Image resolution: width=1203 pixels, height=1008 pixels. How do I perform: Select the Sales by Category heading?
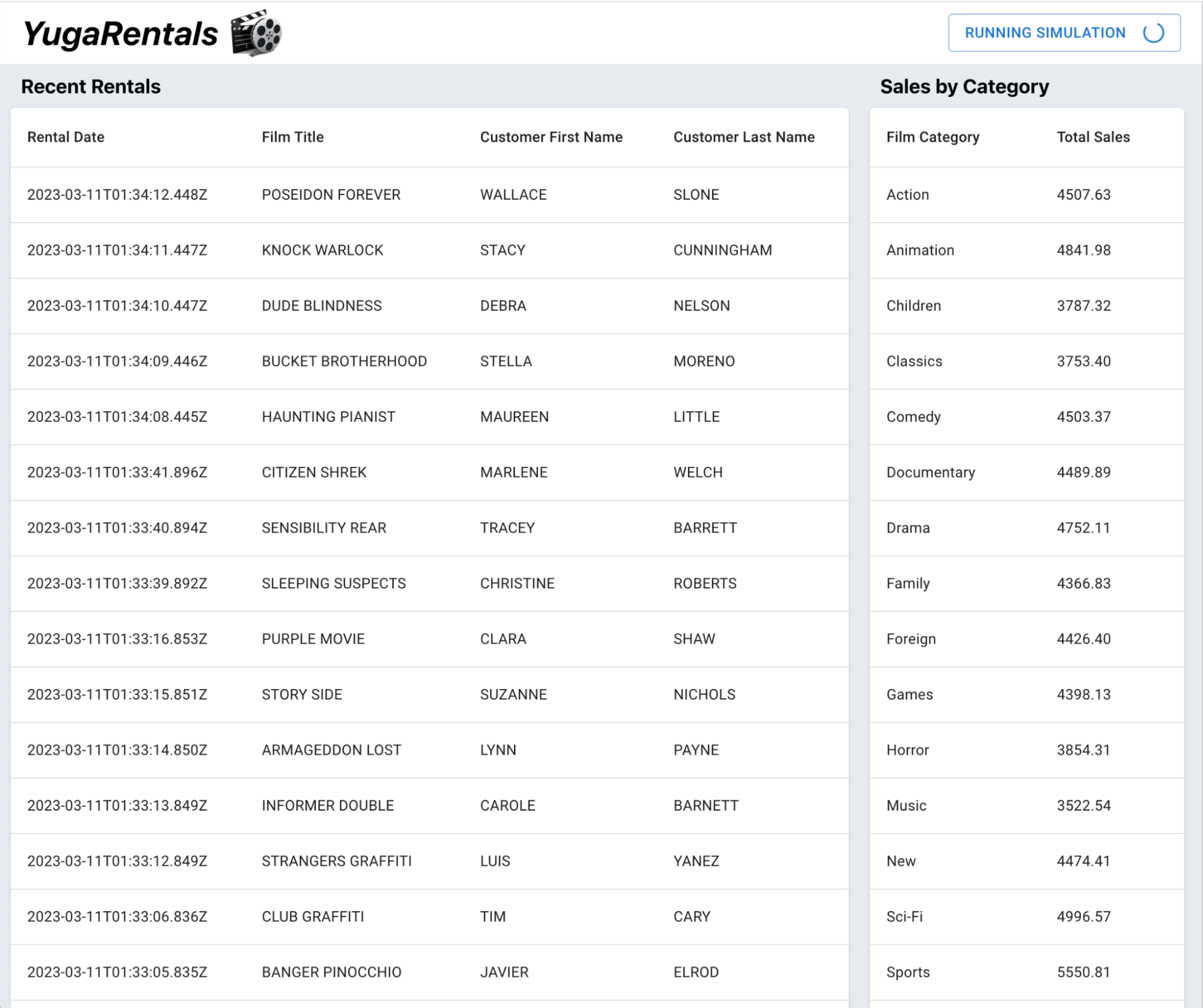pyautogui.click(x=963, y=87)
